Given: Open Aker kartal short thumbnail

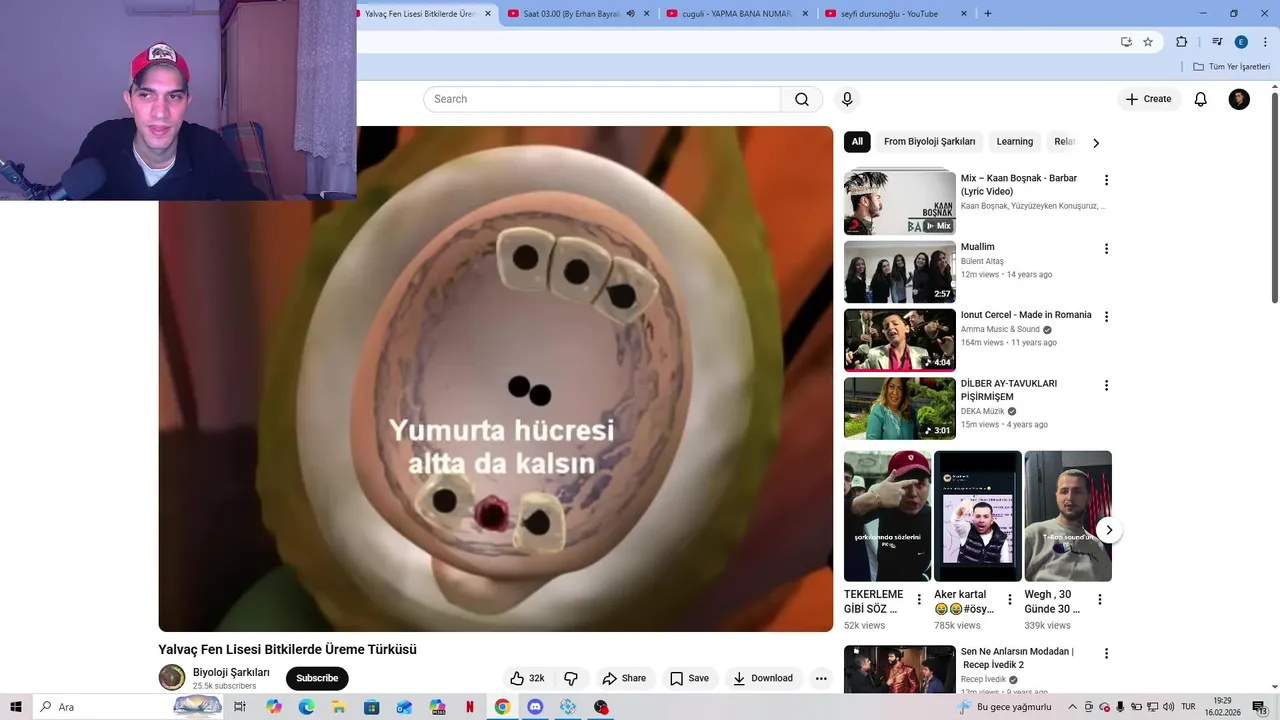Looking at the screenshot, I should click(978, 516).
